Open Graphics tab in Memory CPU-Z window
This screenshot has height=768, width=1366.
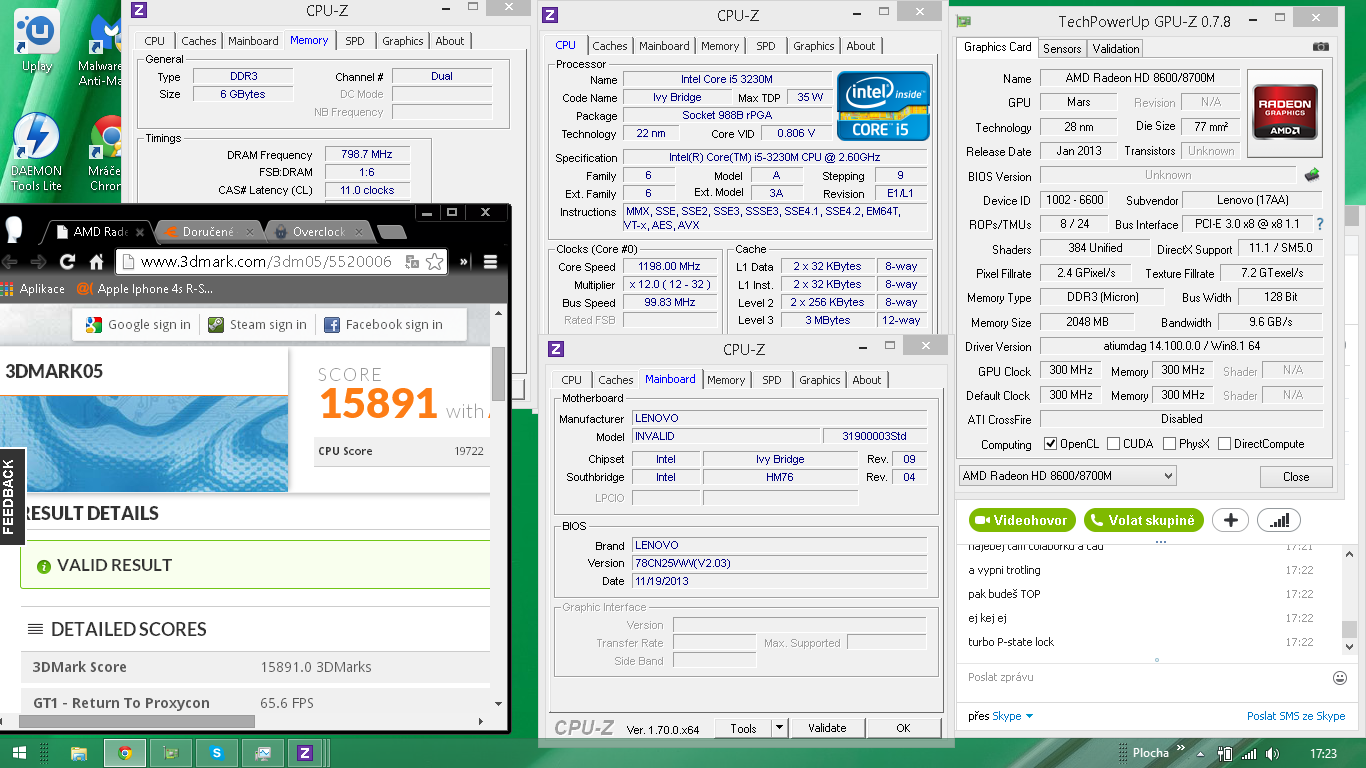point(403,41)
